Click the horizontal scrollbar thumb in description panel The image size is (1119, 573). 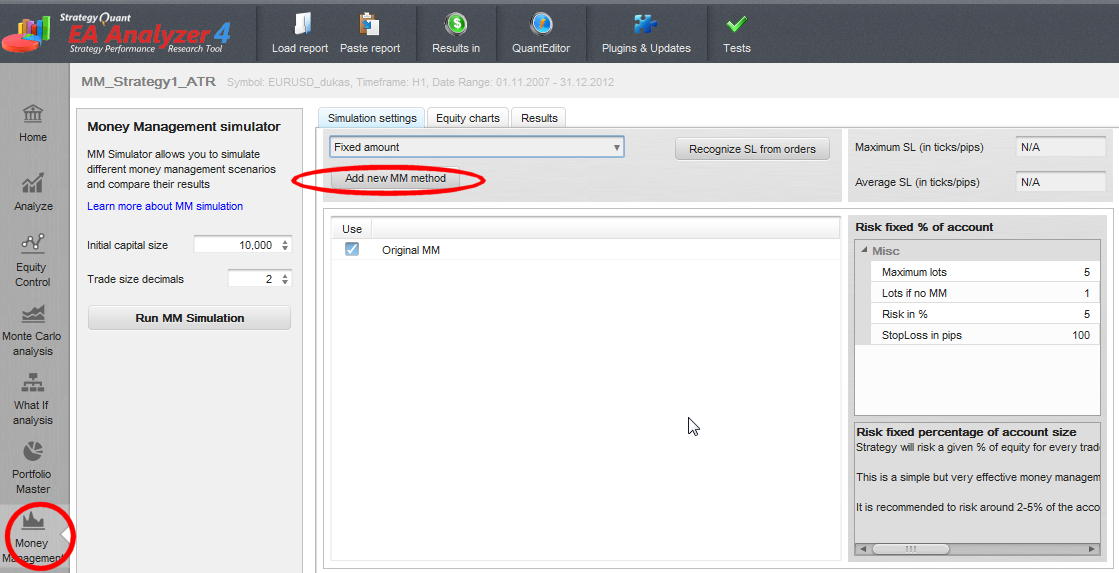pos(911,549)
